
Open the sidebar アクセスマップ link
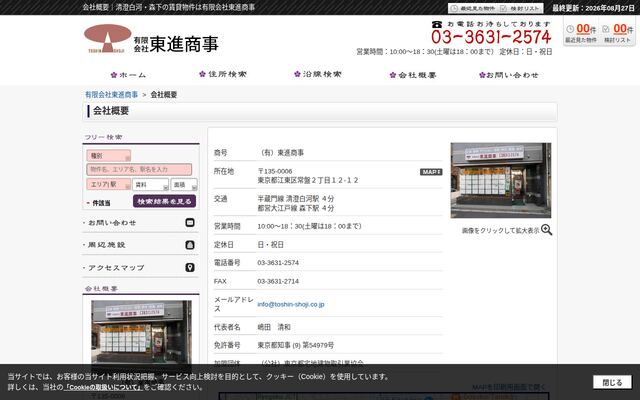point(116,268)
